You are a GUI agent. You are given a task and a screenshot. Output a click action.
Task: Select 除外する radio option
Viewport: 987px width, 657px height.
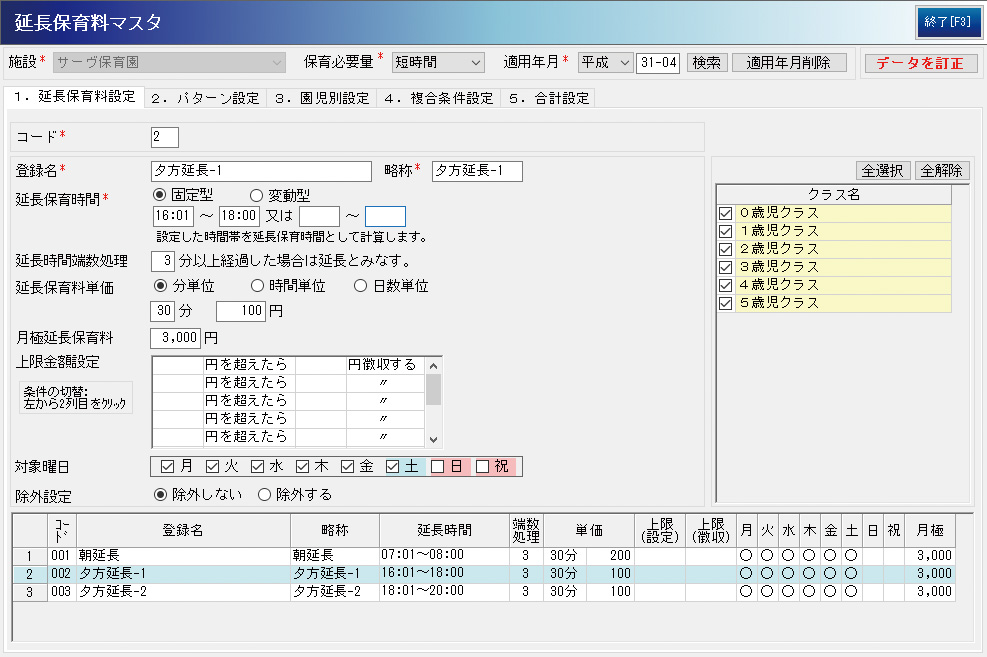(265, 494)
